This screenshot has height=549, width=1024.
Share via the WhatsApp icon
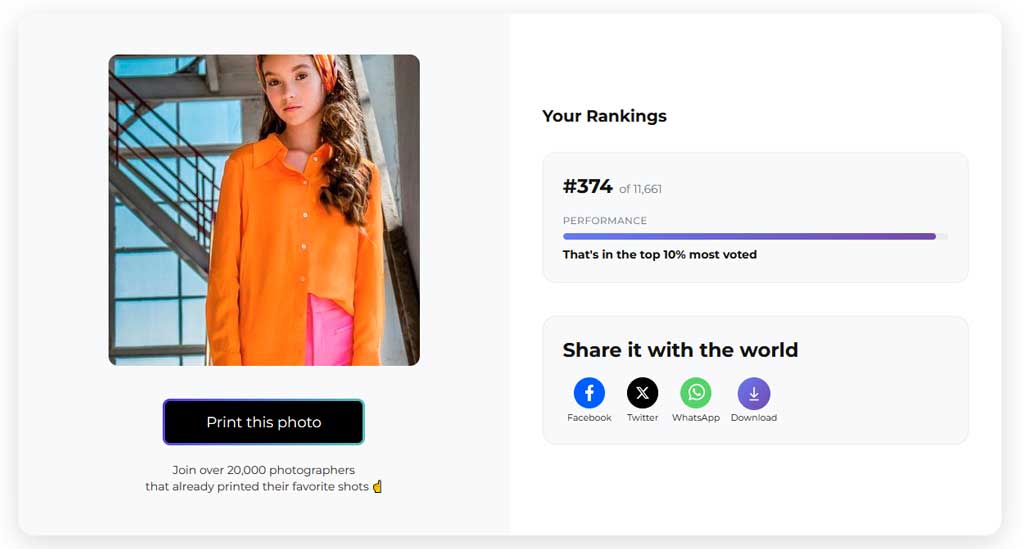tap(696, 393)
